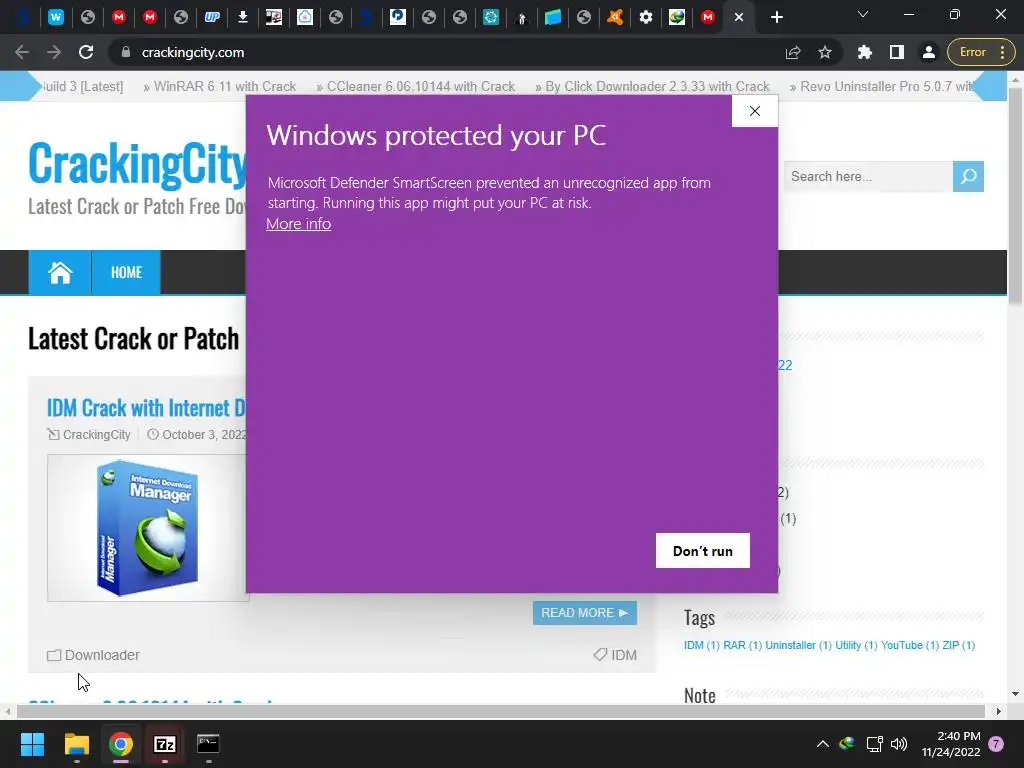Viewport: 1024px width, 768px height.
Task: Share this page using the share icon
Action: pyautogui.click(x=793, y=52)
